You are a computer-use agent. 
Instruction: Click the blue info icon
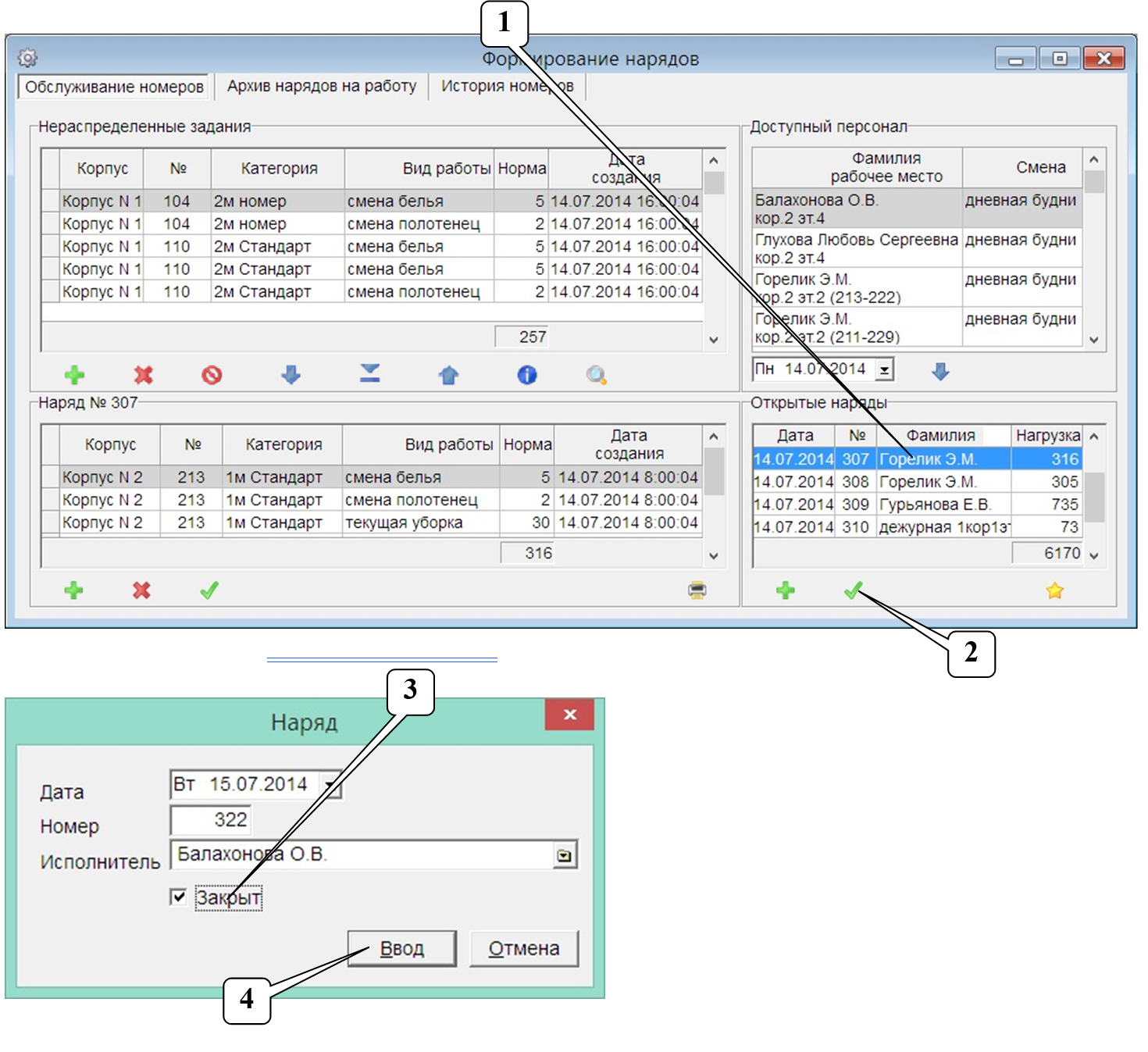click(x=527, y=376)
